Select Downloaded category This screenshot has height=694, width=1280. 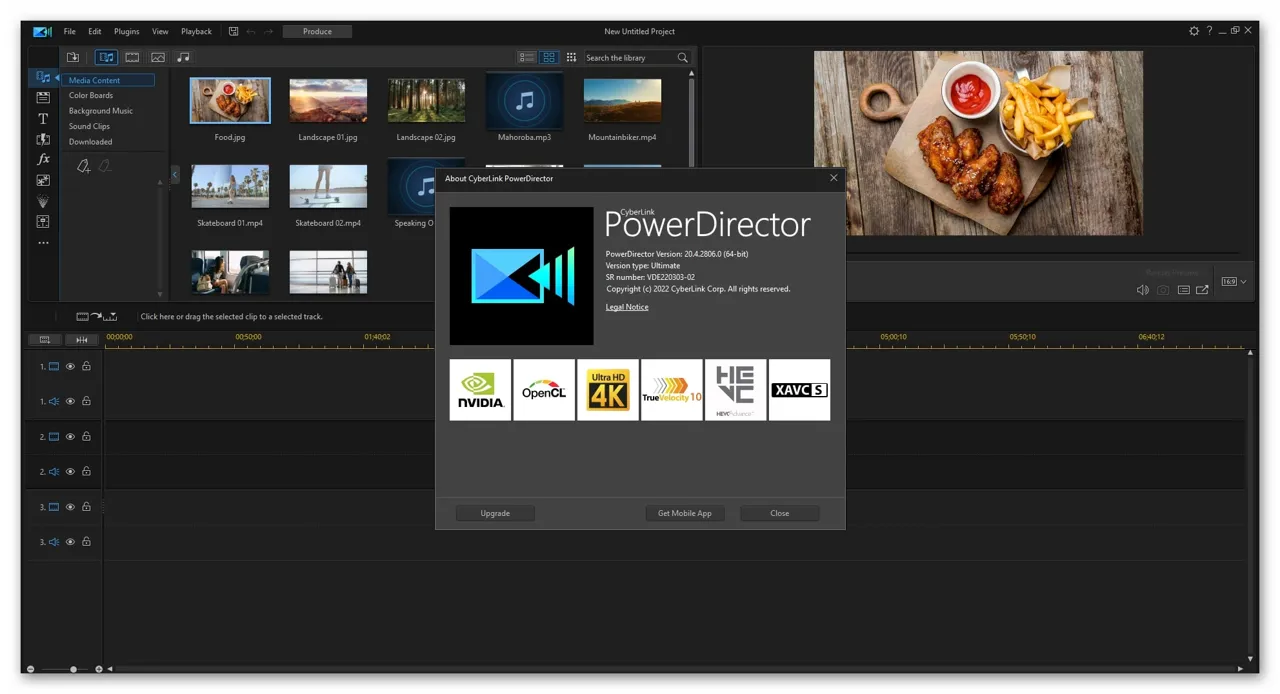tap(90, 142)
